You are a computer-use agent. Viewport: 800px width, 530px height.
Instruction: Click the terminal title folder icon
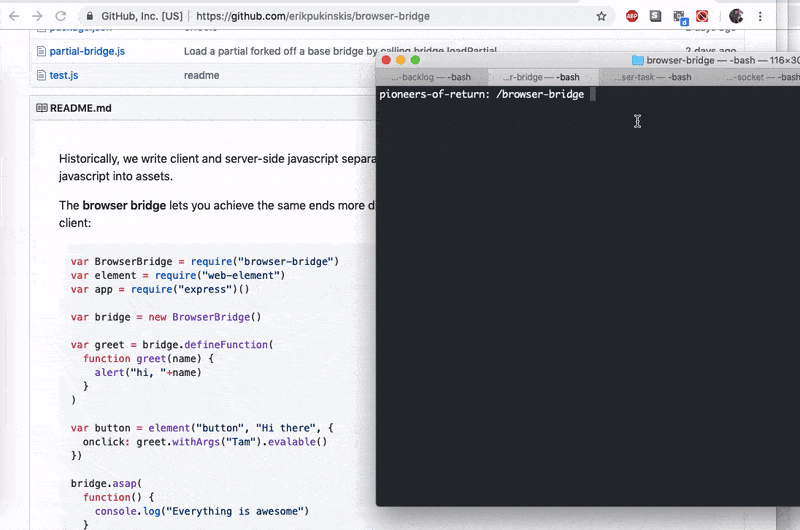[637, 60]
